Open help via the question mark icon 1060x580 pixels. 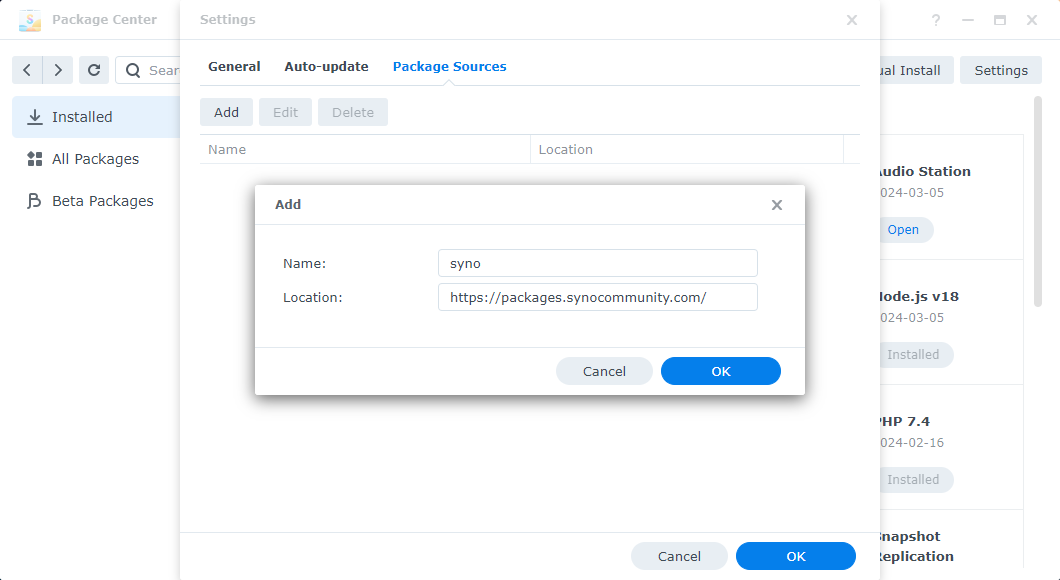point(937,19)
